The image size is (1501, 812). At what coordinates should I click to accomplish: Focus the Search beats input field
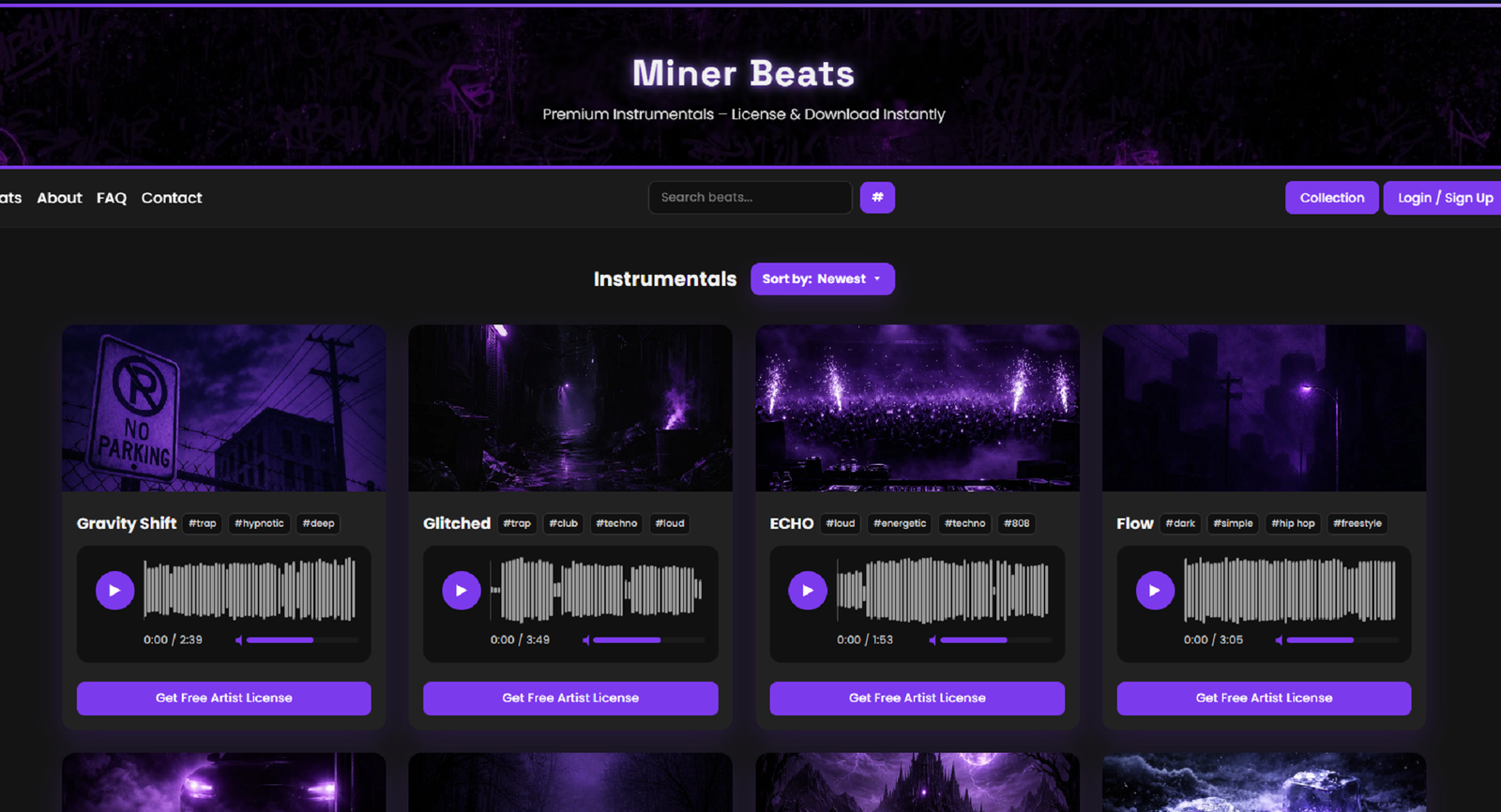pos(750,198)
